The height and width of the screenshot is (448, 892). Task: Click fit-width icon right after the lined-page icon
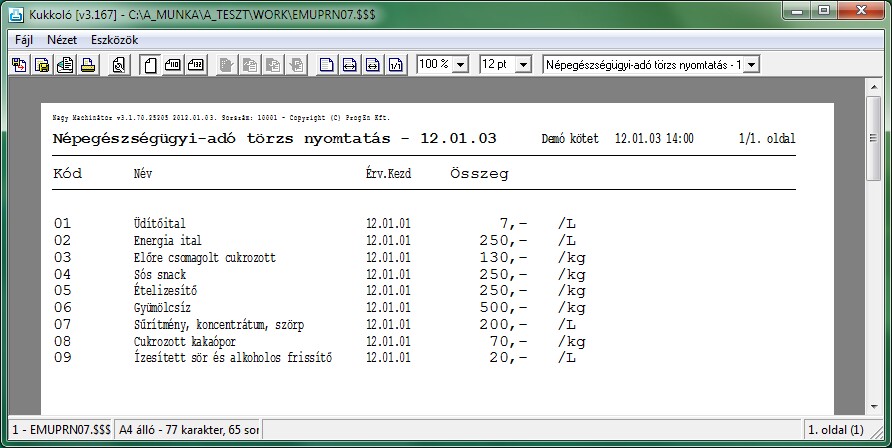(349, 65)
